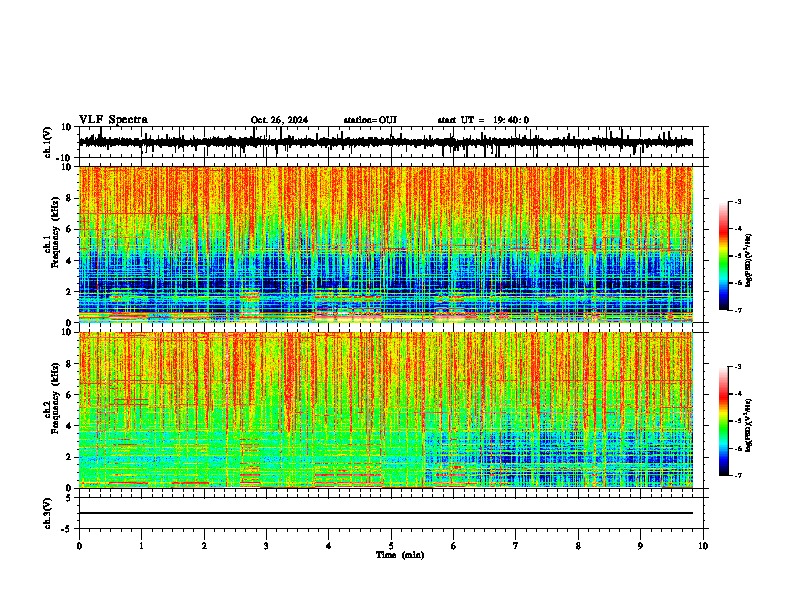Viewport: 792px width, 612px height.
Task: Click tick label '5' on the time axis
Action: 391,546
